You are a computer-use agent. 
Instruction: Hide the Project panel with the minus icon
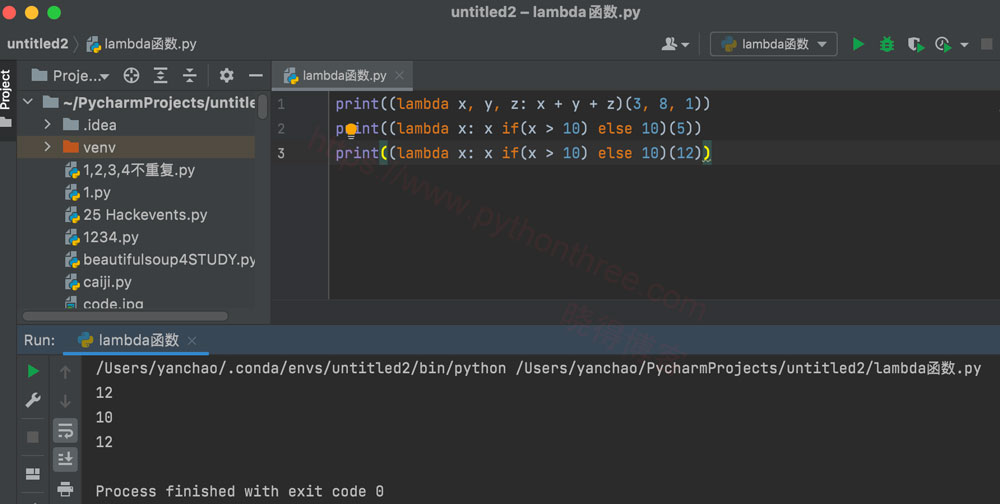pyautogui.click(x=256, y=75)
